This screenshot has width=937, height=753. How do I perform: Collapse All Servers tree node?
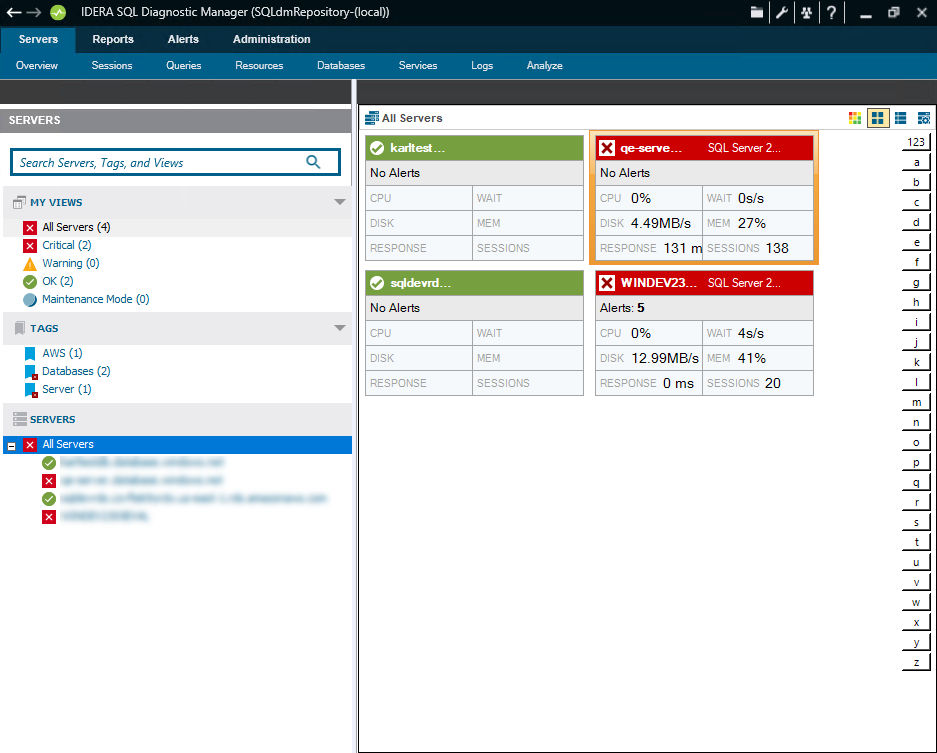point(11,446)
